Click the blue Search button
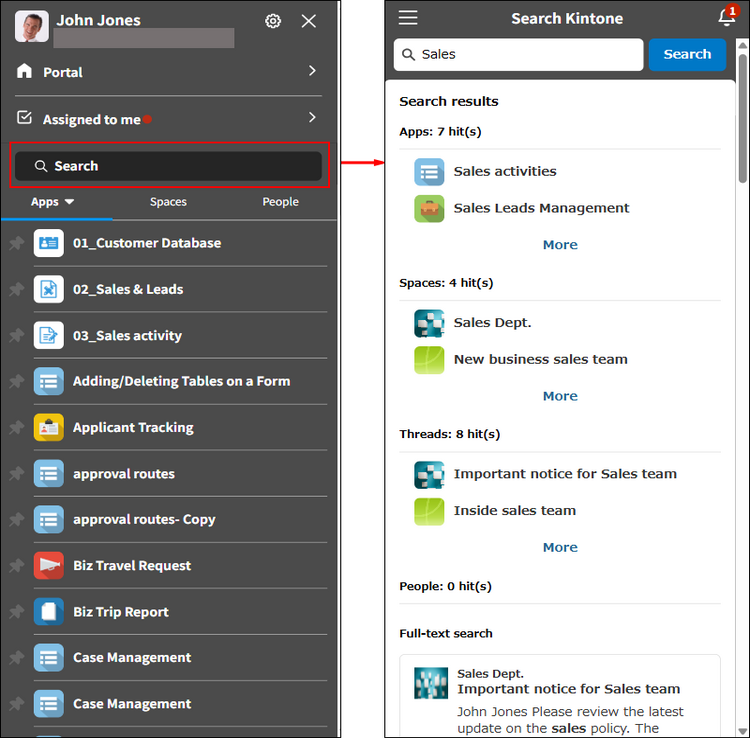750x738 pixels. [687, 55]
